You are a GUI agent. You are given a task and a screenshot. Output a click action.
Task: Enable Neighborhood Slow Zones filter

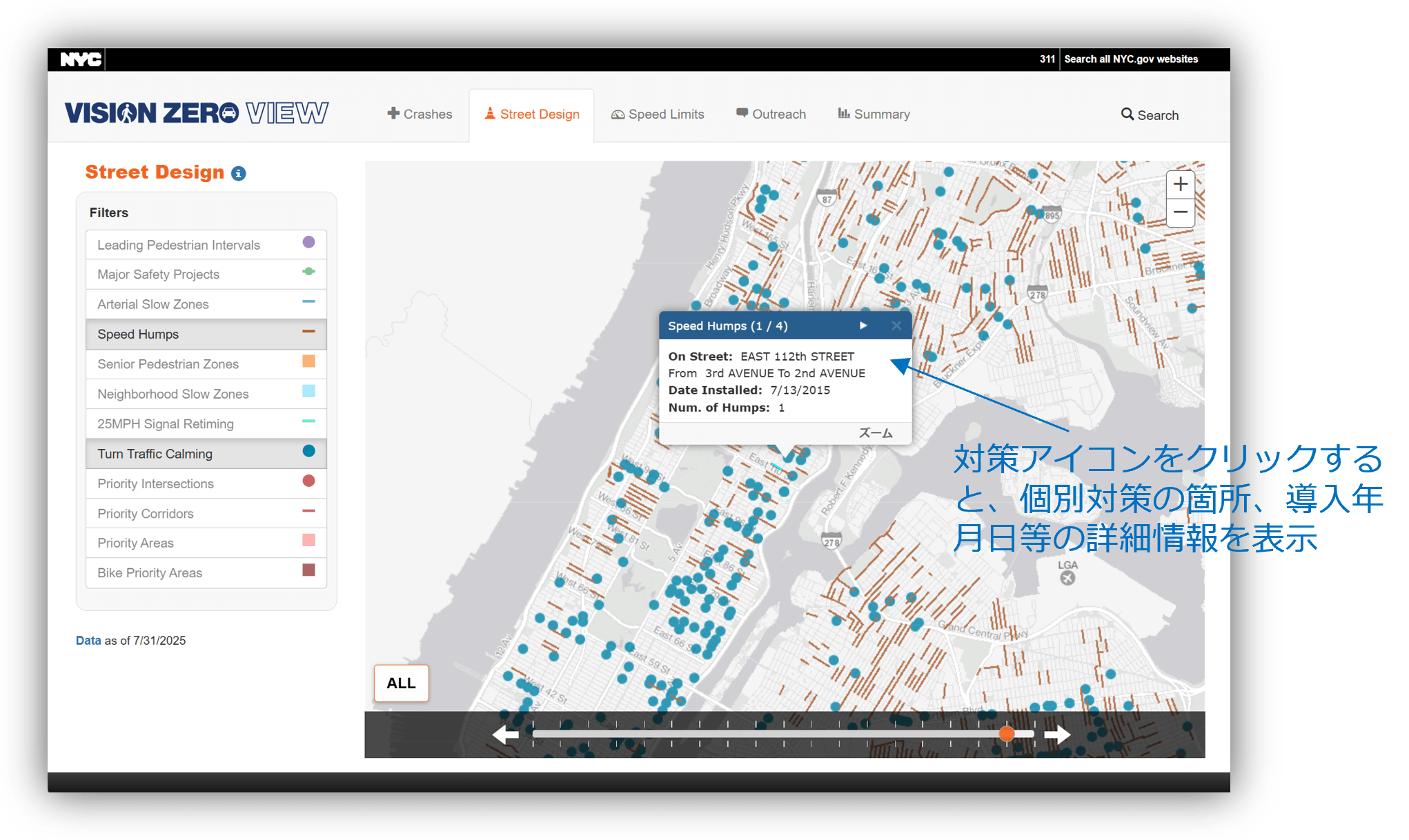[206, 394]
